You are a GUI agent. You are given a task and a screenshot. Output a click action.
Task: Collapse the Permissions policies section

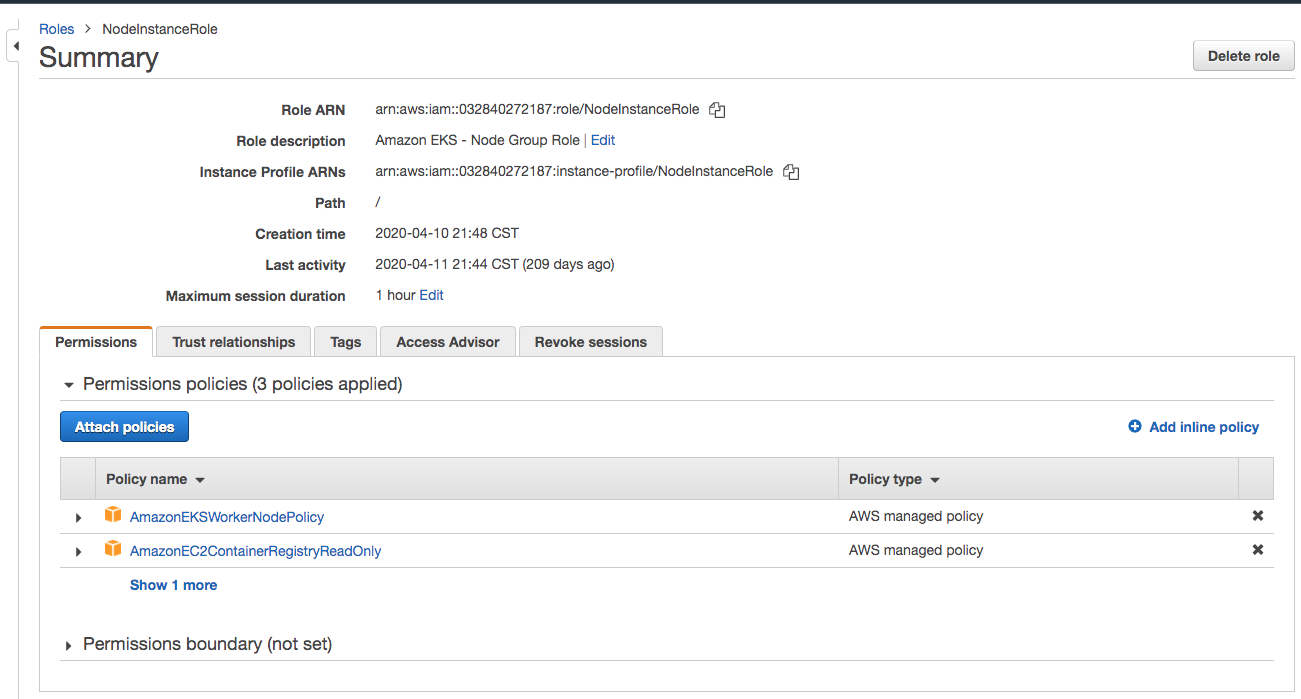coord(68,383)
